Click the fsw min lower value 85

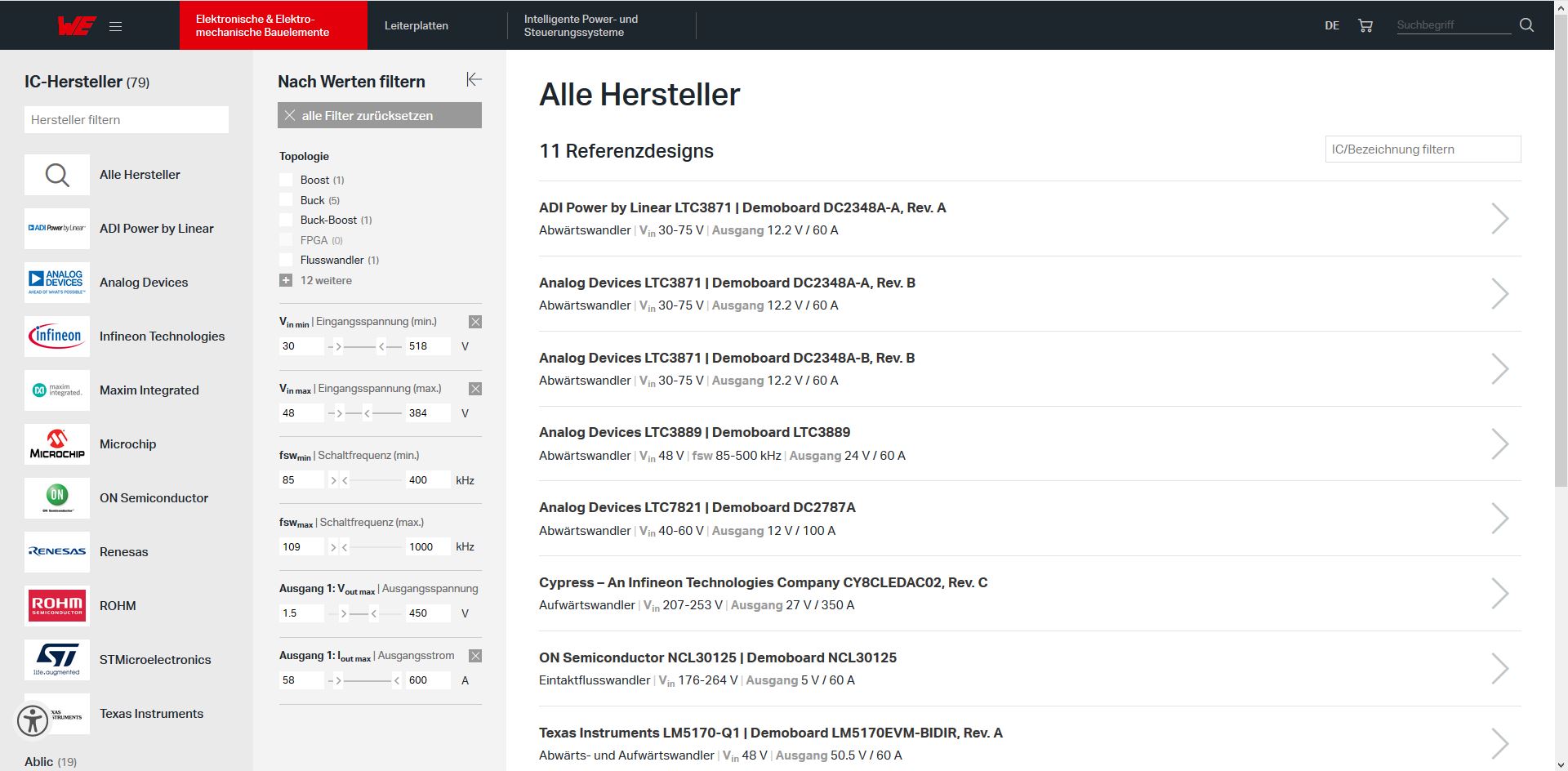[301, 480]
